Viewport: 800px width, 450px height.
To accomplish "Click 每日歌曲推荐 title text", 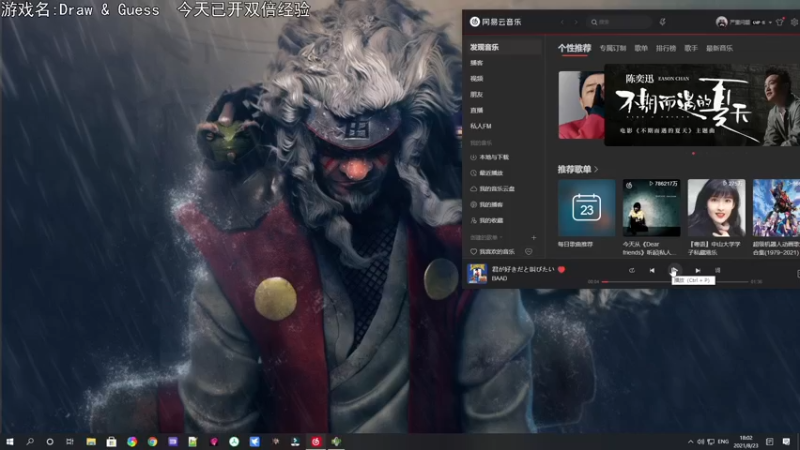I will pyautogui.click(x=575, y=244).
